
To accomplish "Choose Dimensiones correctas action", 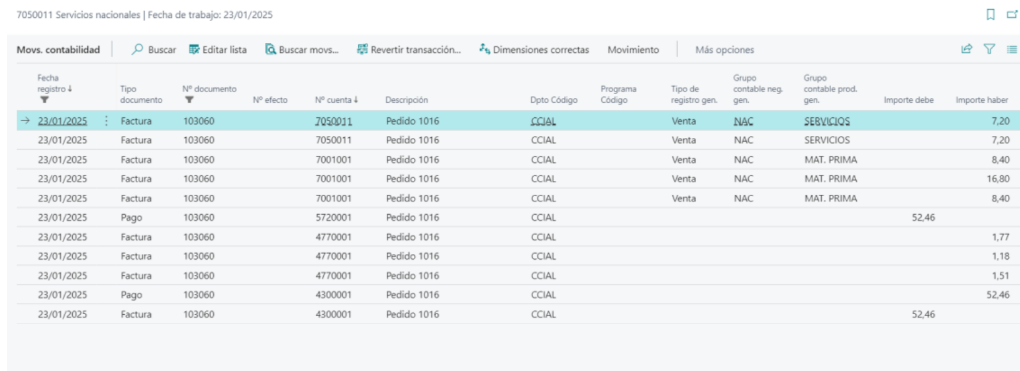I will pos(533,49).
